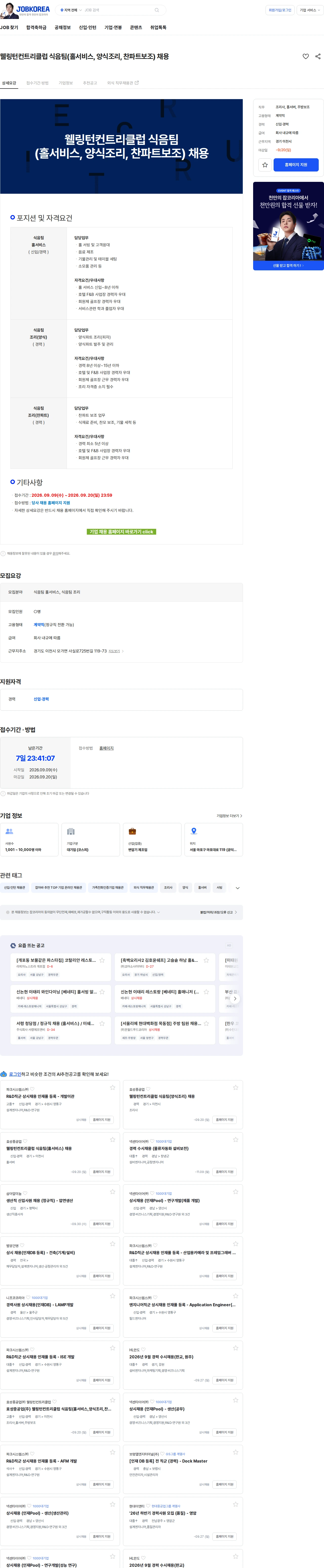Click the share icon beside the posting title
The width and height of the screenshot is (324, 1568).
coord(318,57)
